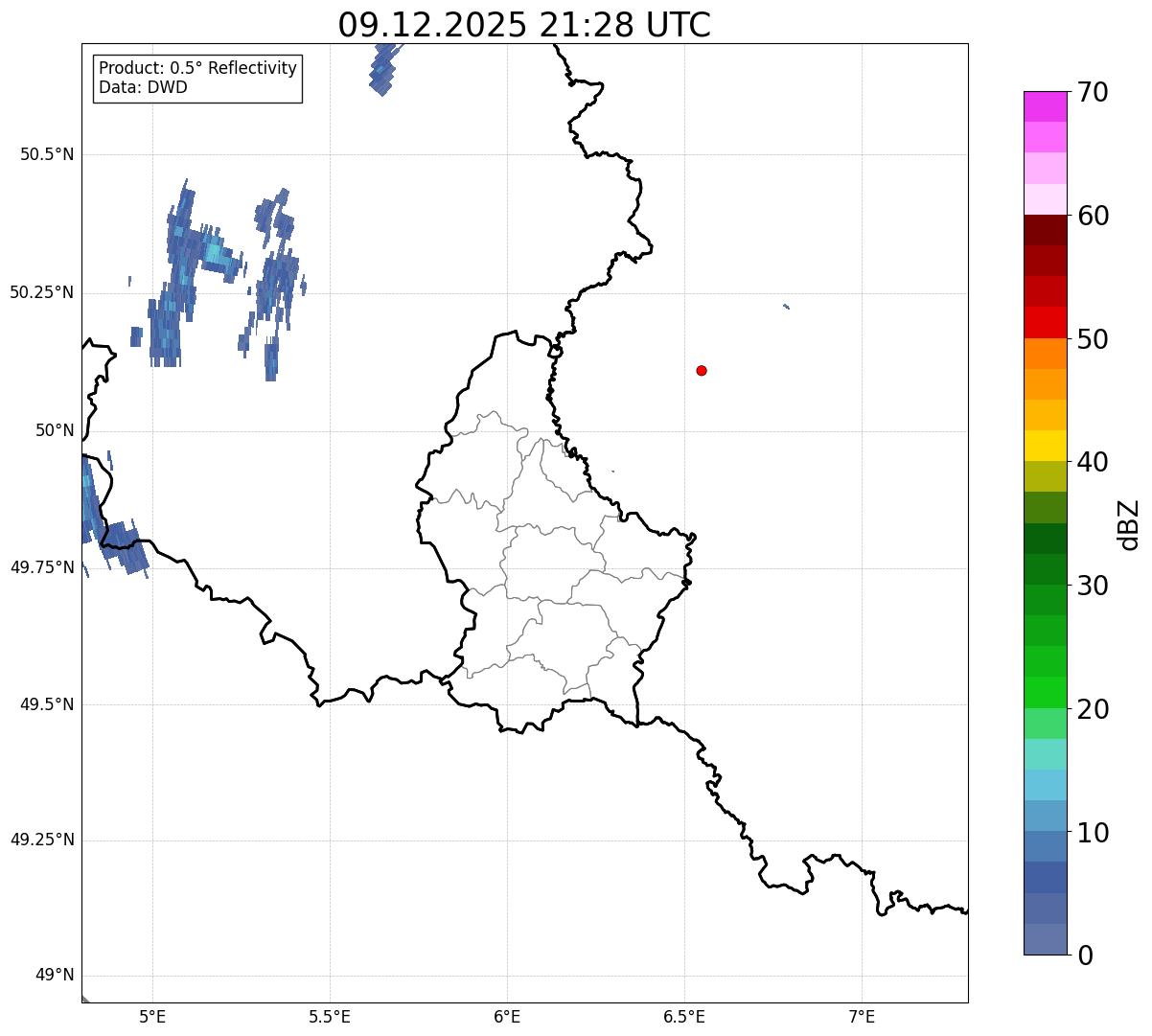Click the 5.5°E longitude label

point(330,1016)
